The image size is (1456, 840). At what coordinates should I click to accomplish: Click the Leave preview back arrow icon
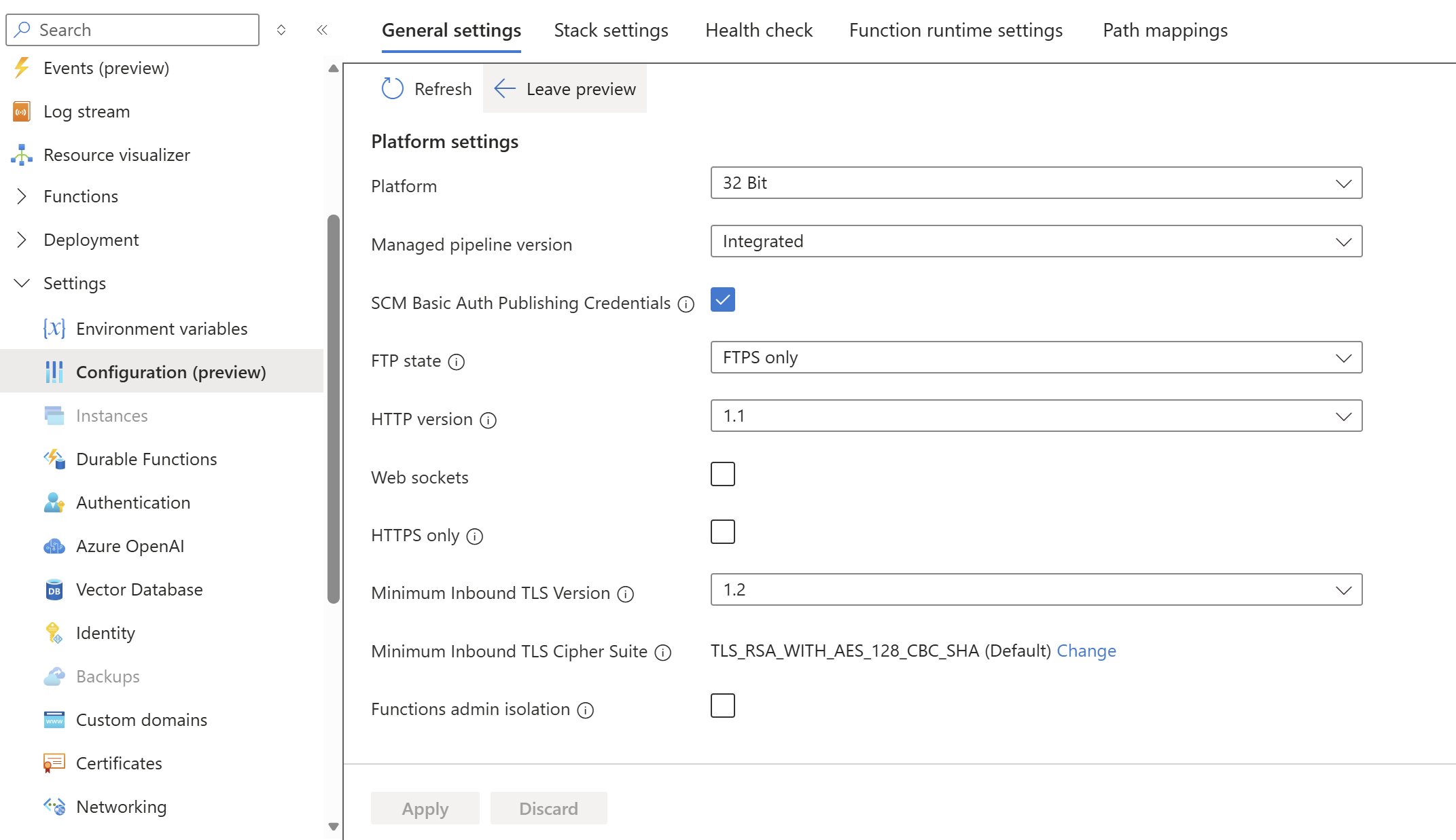tap(505, 89)
